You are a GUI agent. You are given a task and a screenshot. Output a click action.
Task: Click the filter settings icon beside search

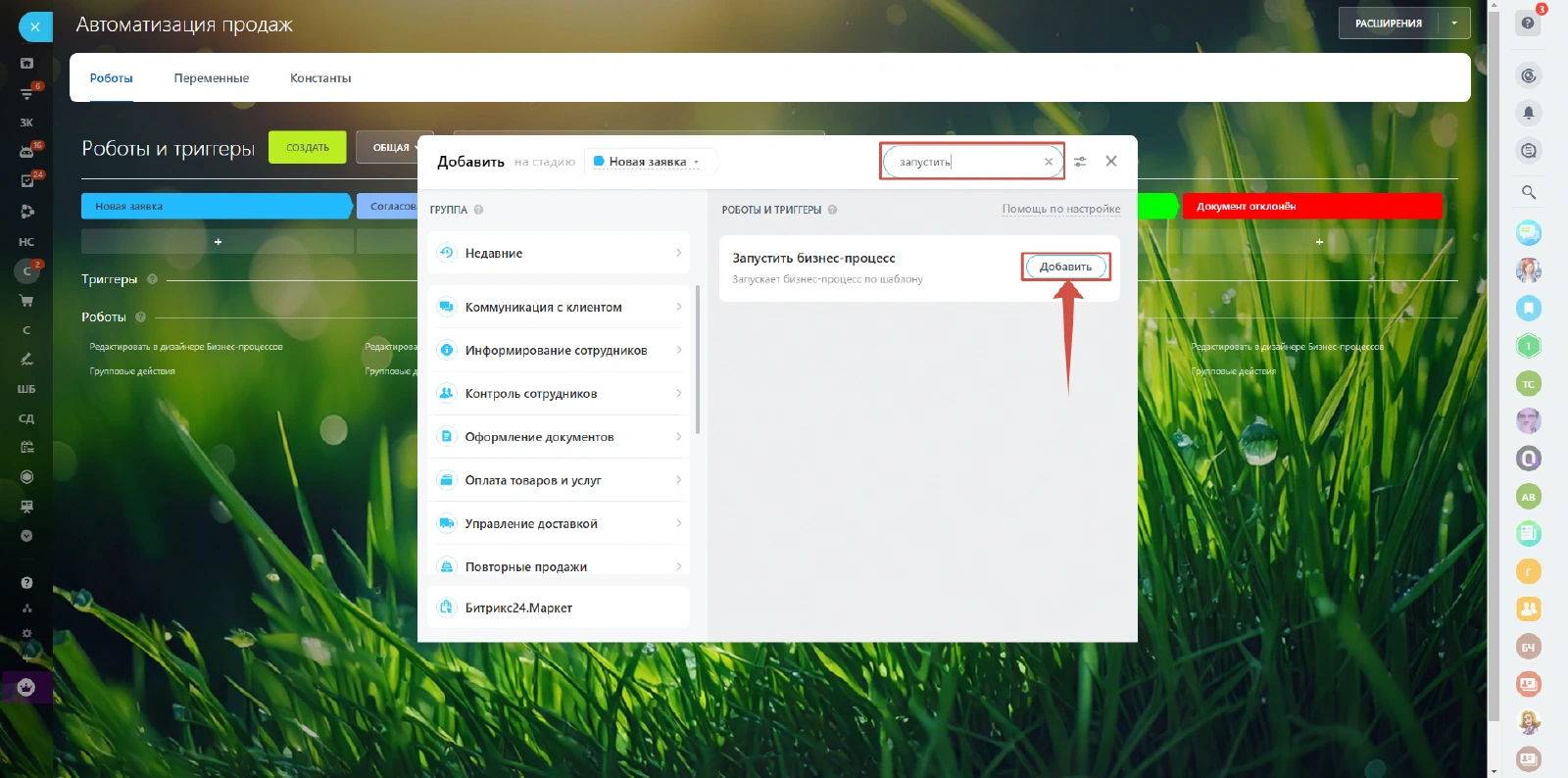(1080, 162)
